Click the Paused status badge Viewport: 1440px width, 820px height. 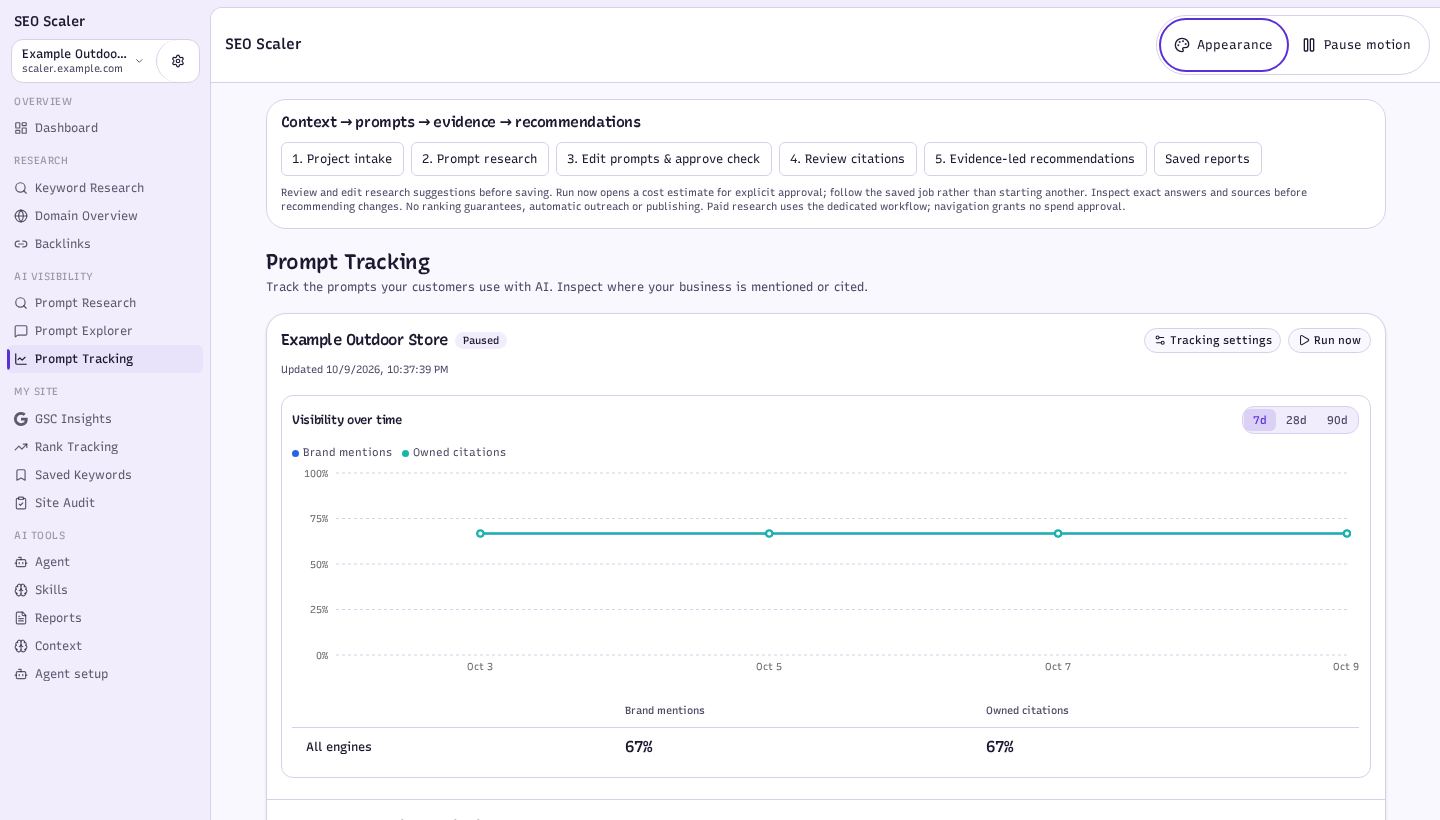pos(481,341)
